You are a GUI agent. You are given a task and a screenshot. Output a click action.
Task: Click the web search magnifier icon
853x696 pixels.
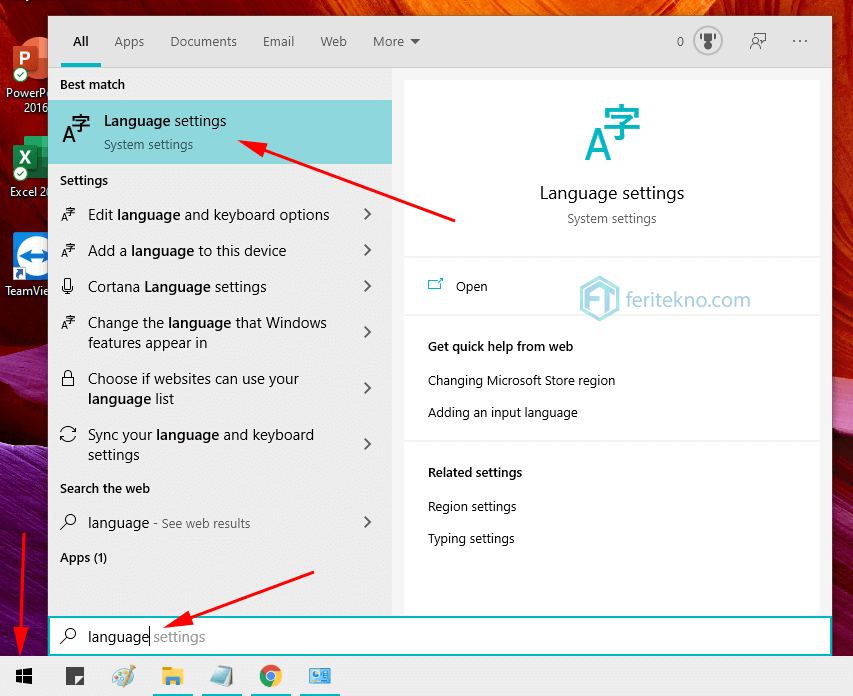point(68,522)
